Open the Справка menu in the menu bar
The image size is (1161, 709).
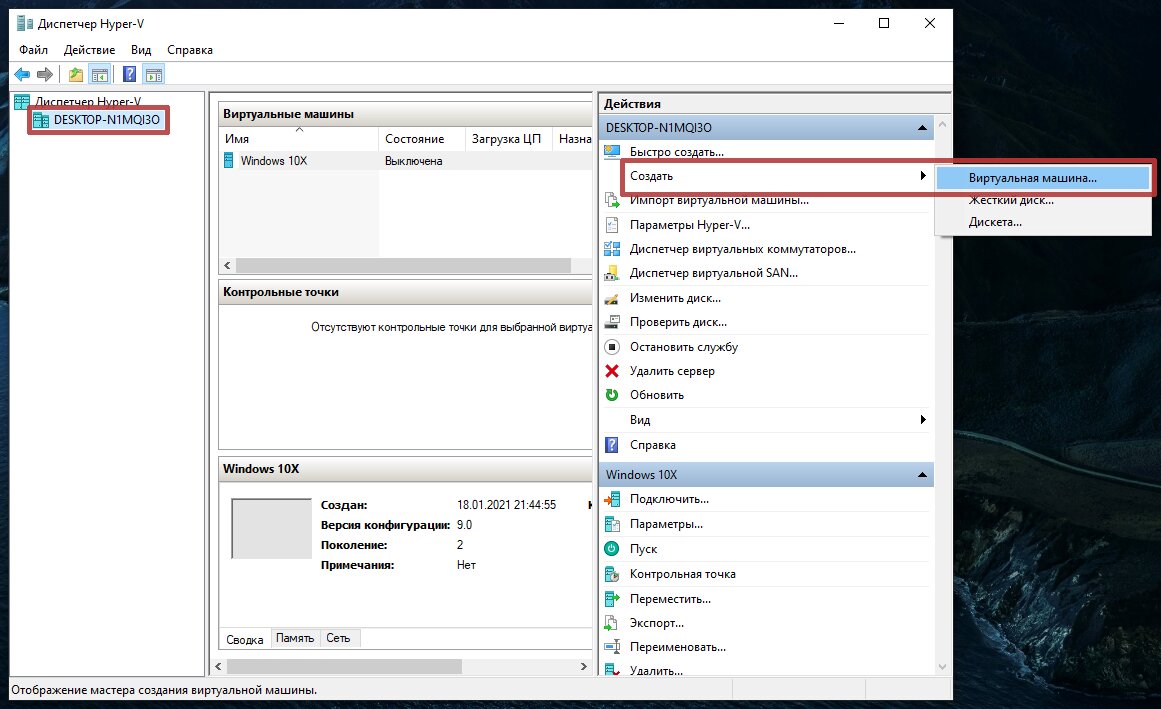(190, 50)
